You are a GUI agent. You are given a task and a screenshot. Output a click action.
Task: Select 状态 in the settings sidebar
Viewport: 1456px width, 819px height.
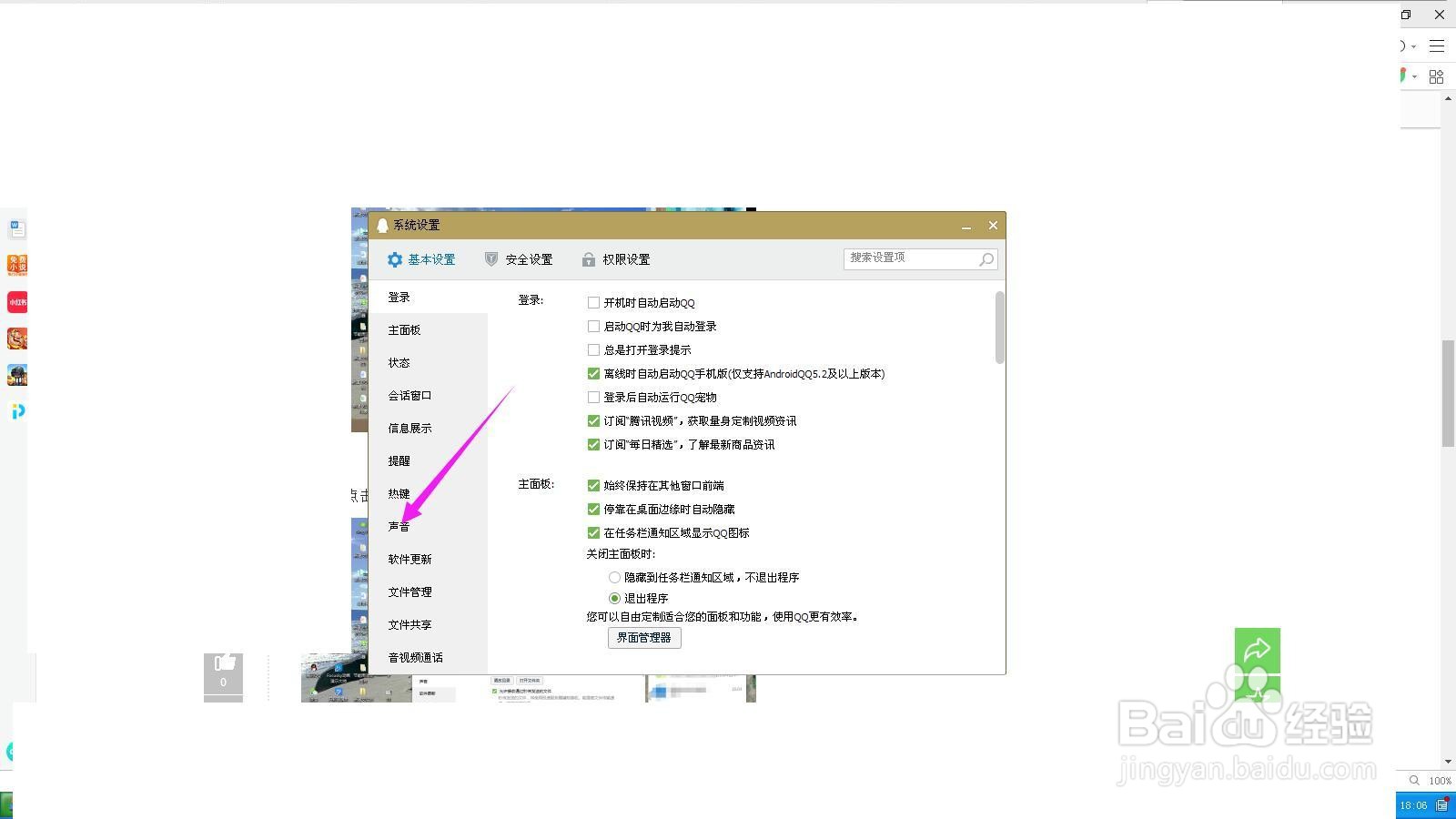tap(428, 363)
